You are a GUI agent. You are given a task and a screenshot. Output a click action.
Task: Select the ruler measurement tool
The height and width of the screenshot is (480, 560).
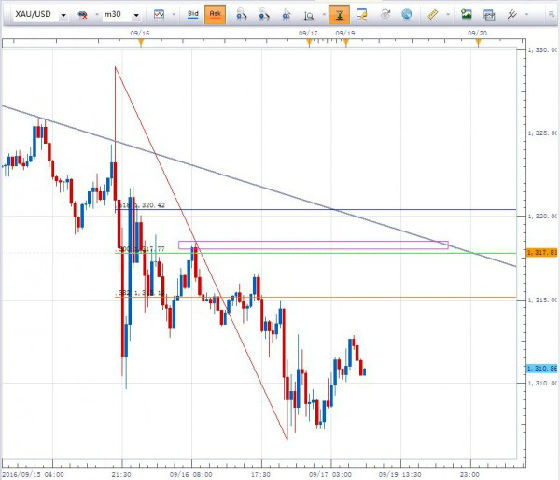(x=432, y=15)
